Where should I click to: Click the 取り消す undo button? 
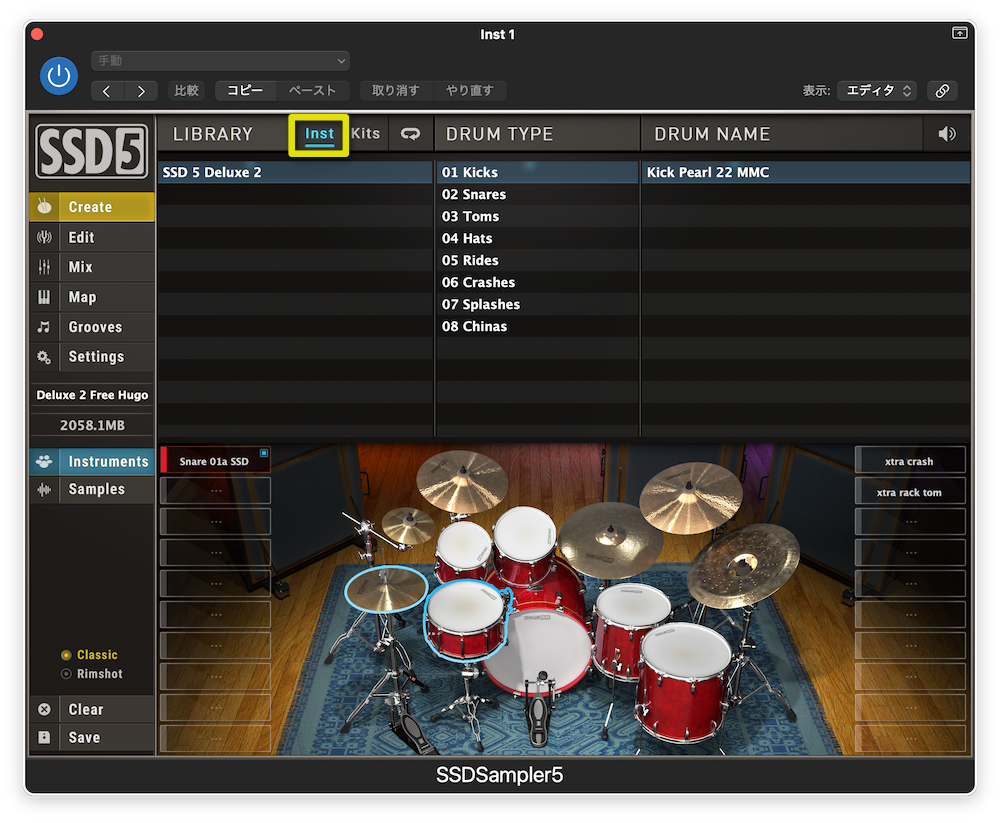[x=395, y=91]
